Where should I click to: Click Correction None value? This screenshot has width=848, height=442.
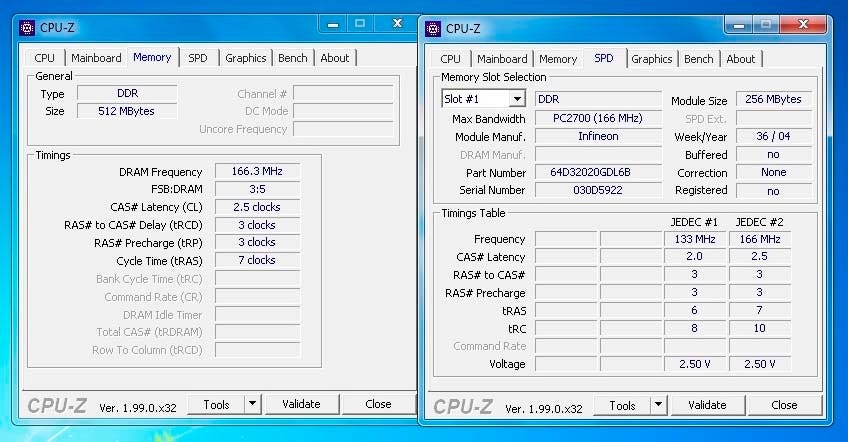(773, 172)
